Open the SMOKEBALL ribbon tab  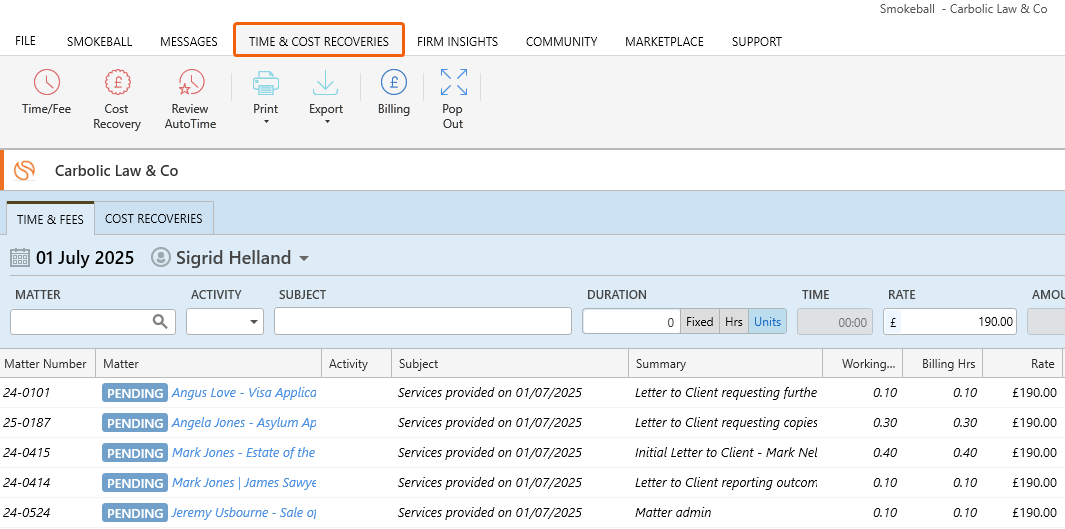99,41
